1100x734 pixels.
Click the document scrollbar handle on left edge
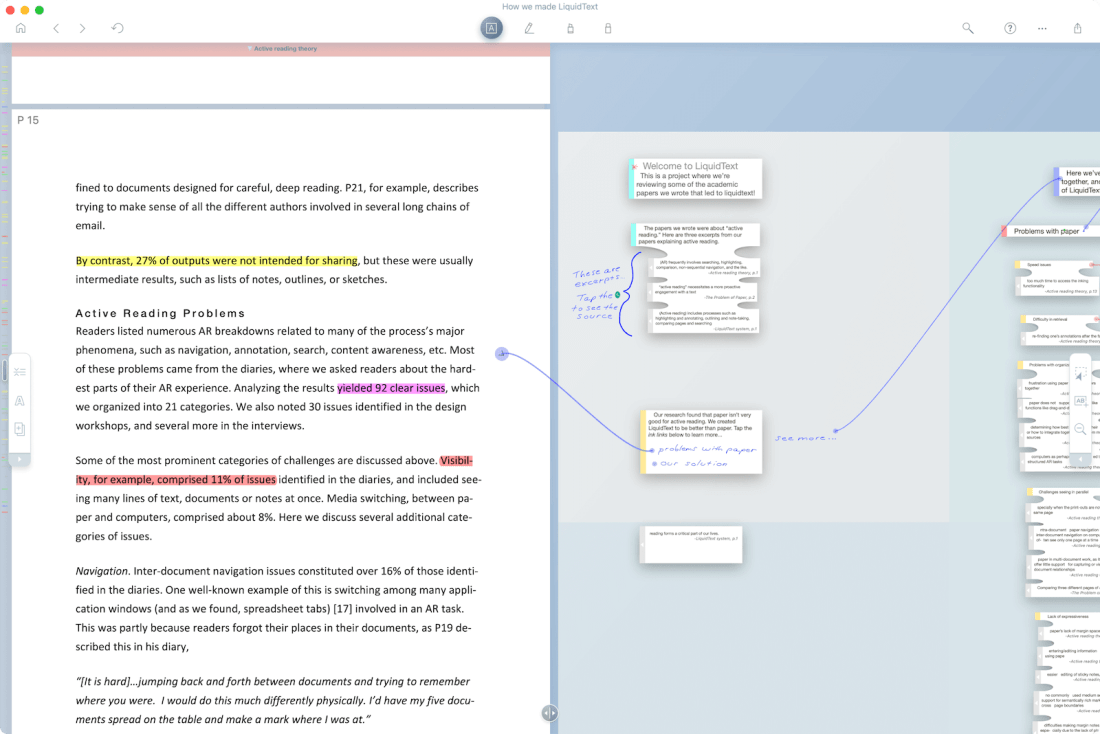coord(4,370)
